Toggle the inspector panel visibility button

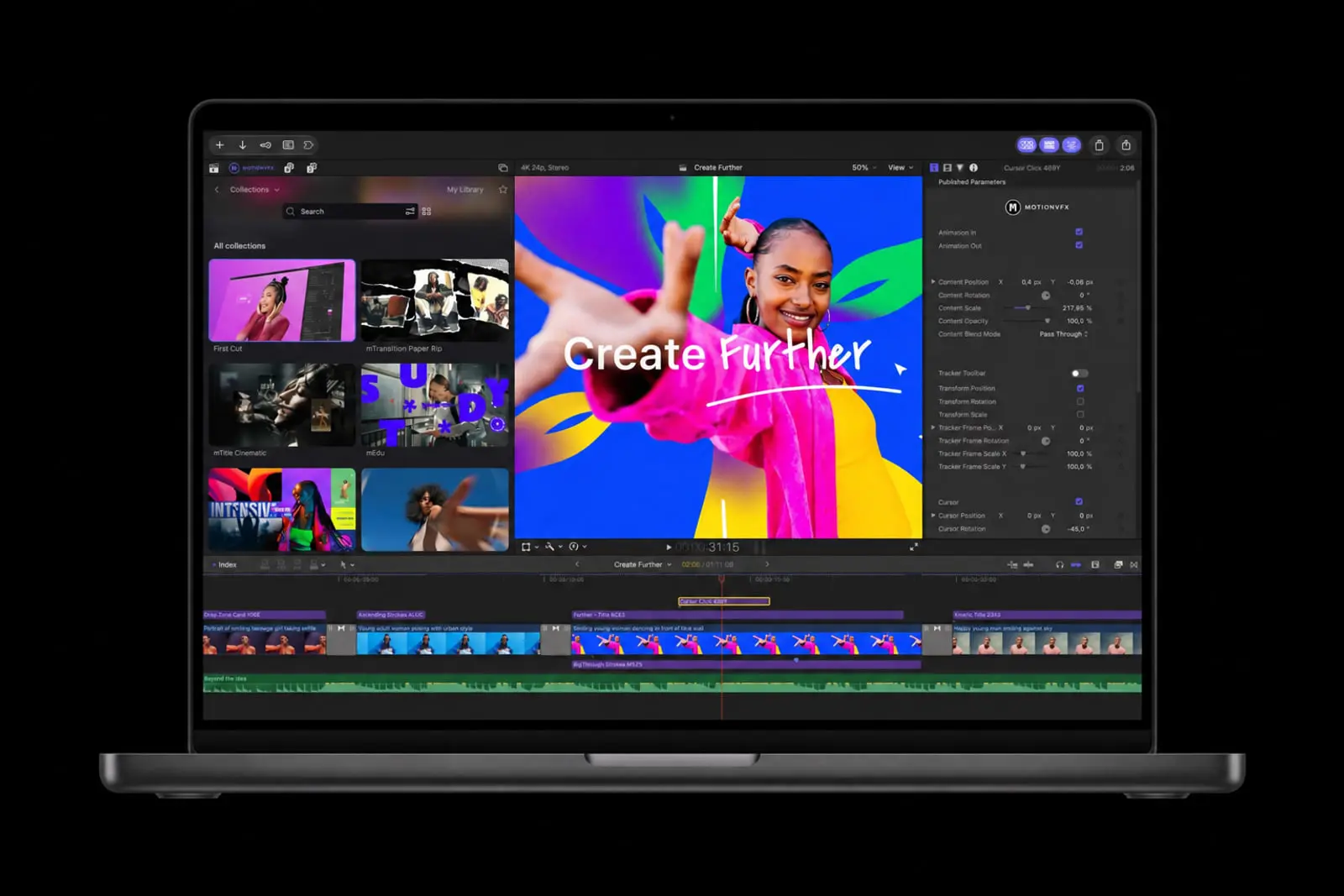(1071, 145)
